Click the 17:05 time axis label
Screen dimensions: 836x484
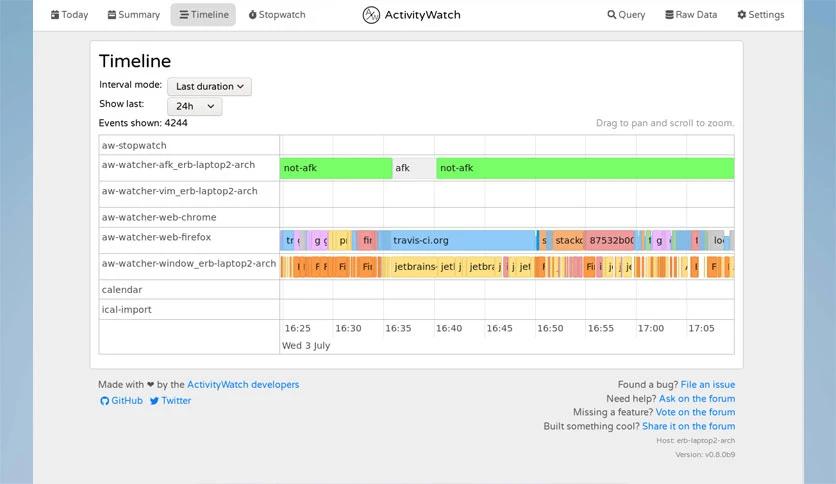[701, 328]
